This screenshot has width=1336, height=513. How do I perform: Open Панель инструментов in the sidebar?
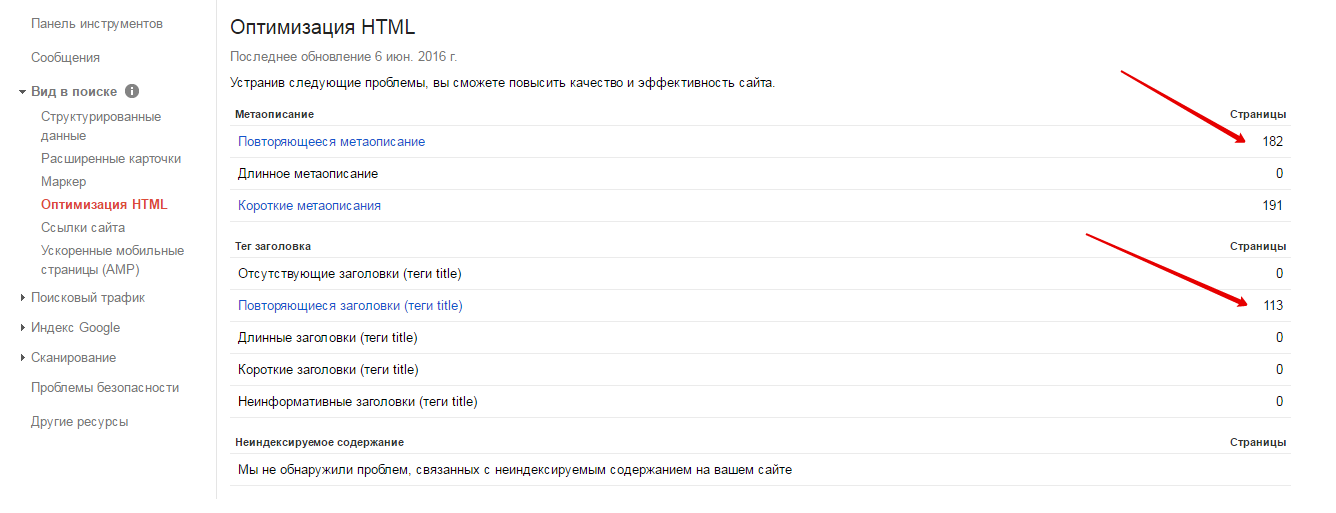tap(97, 23)
